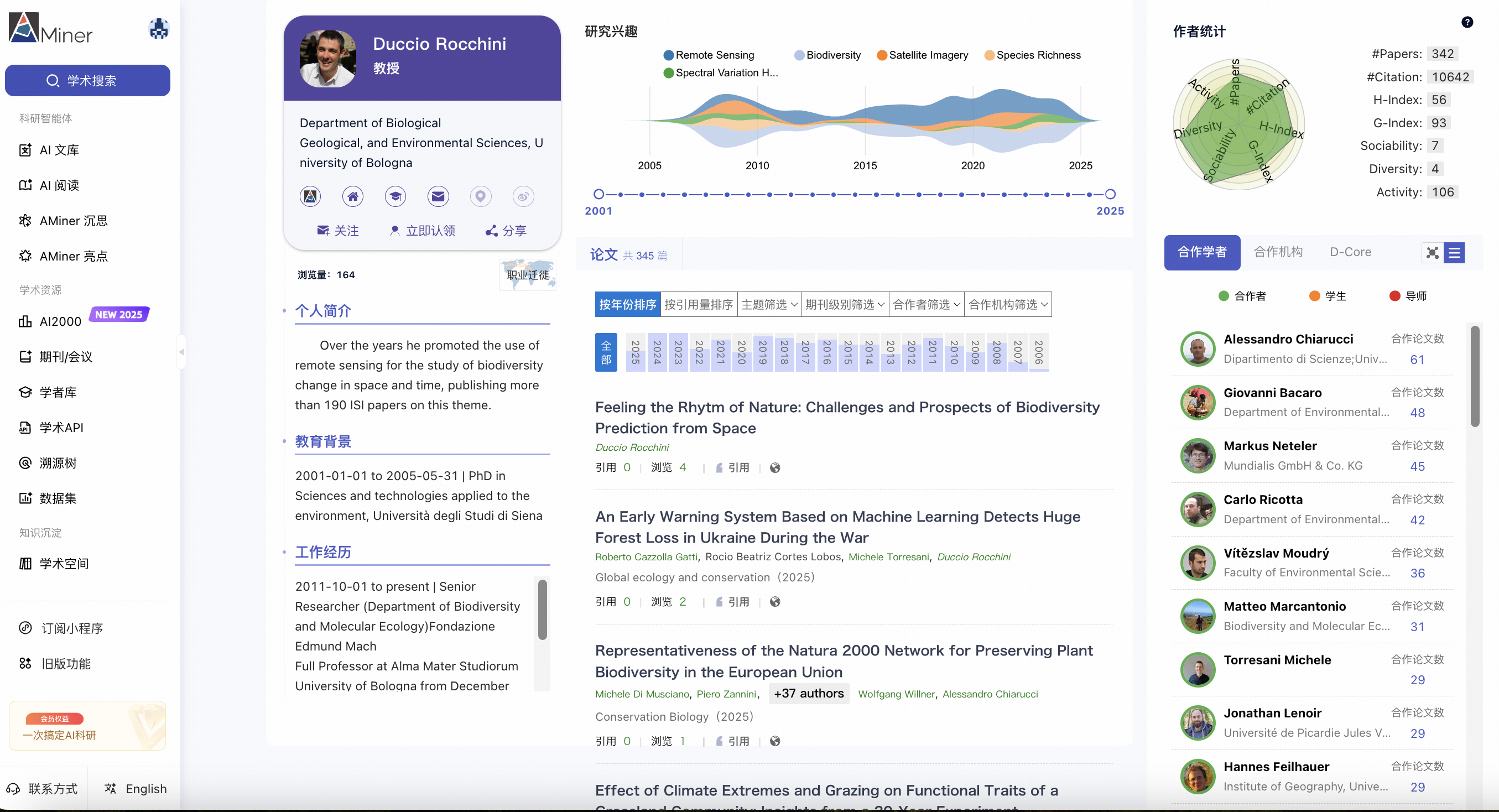The height and width of the screenshot is (812, 1499).
Task: Select the 2020 year filter column
Action: (x=741, y=353)
